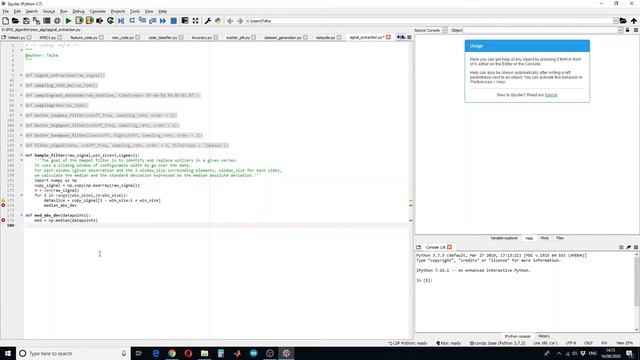Change to parent directory up arrow
The width and height of the screenshot is (640, 360).
pos(634,21)
